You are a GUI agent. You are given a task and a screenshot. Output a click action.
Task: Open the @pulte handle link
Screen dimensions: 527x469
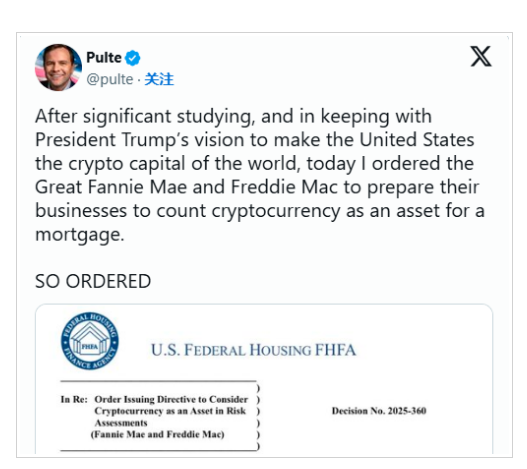(x=110, y=79)
